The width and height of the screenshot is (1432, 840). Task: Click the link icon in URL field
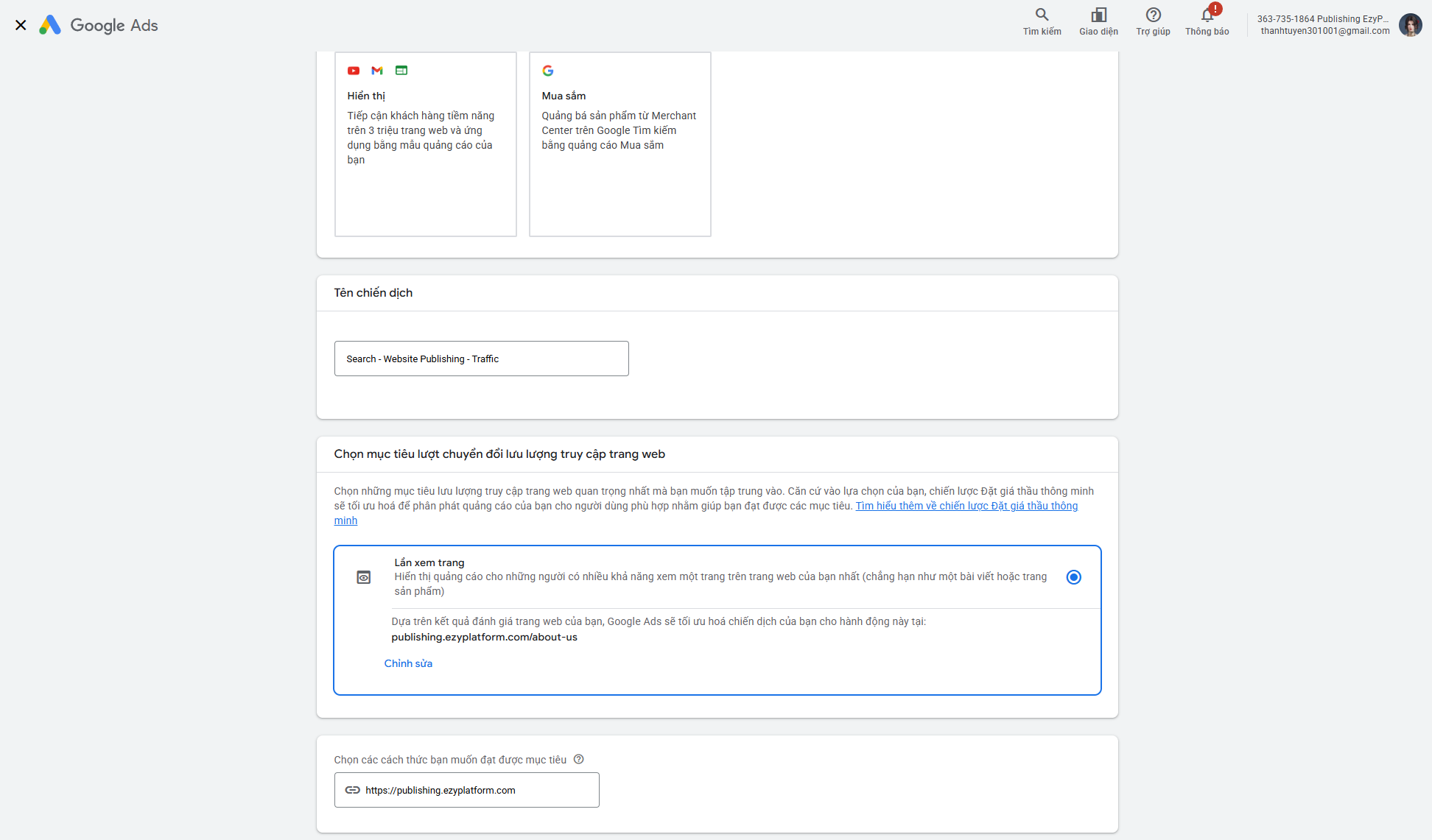pos(353,790)
